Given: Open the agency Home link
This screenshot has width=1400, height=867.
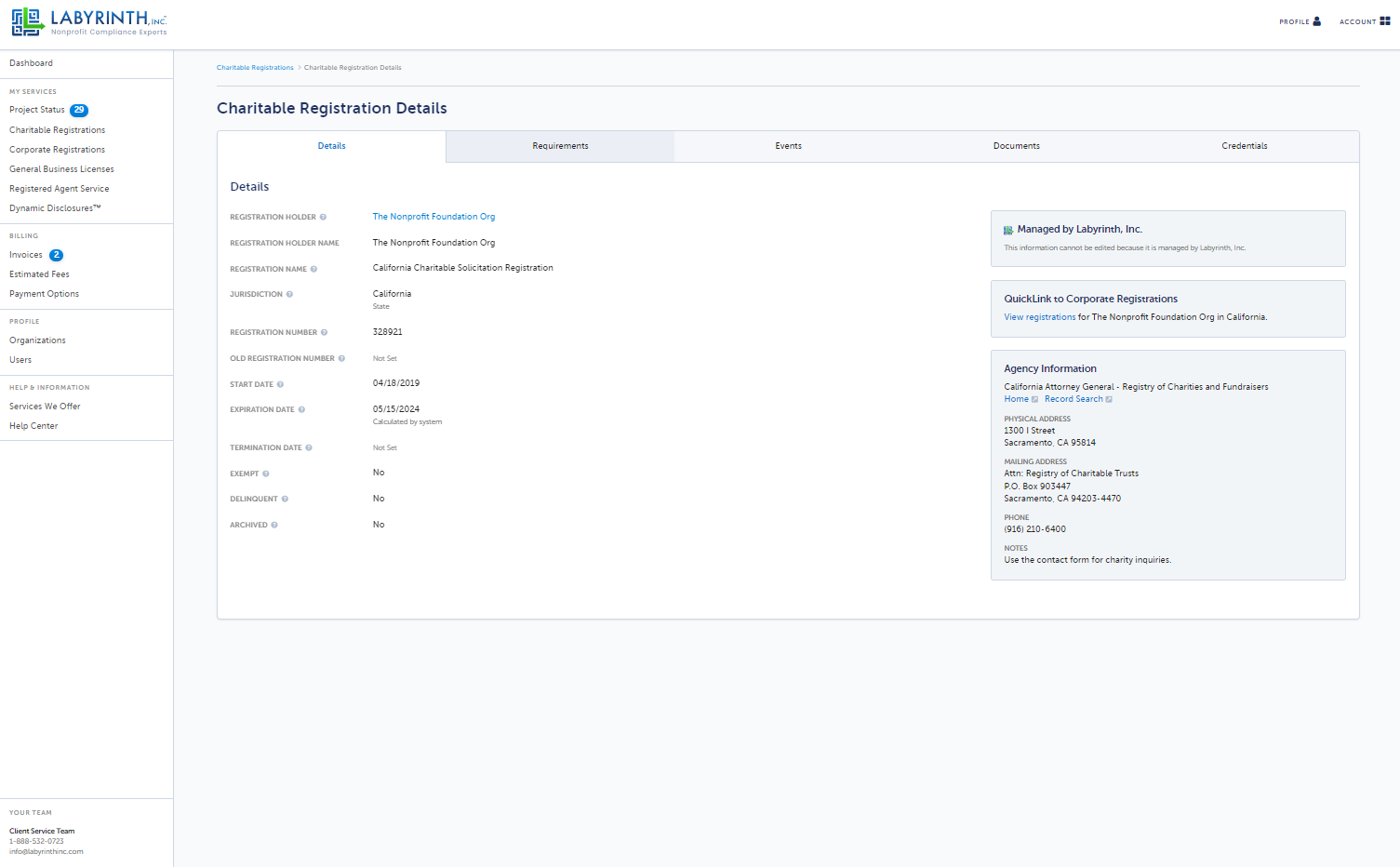Looking at the screenshot, I should coord(1016,399).
